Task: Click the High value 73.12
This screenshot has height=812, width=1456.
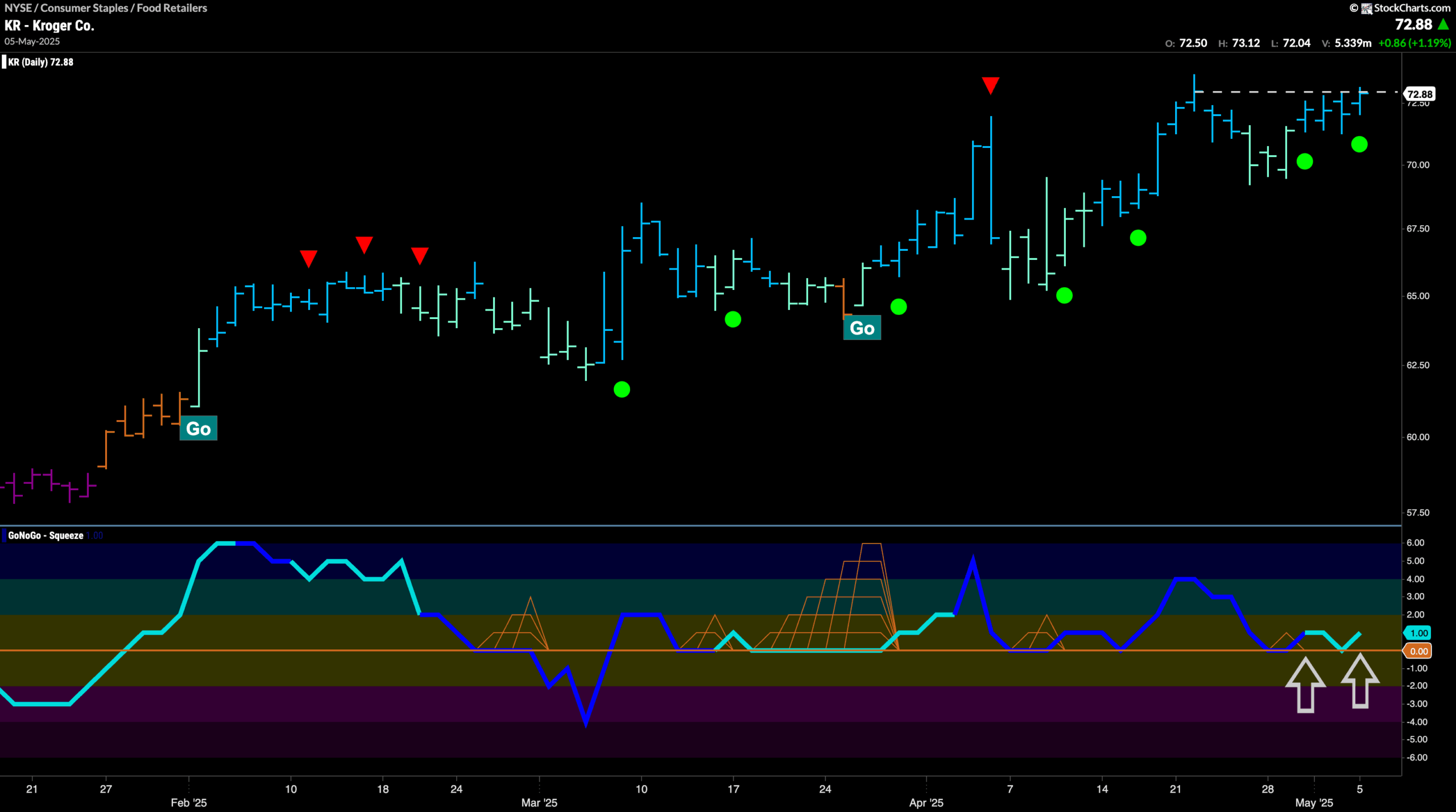Action: [1246, 43]
